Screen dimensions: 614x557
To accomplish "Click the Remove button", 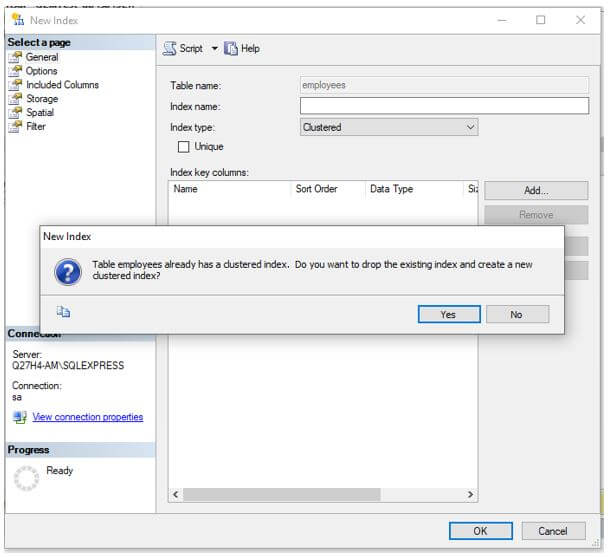I will click(x=536, y=215).
